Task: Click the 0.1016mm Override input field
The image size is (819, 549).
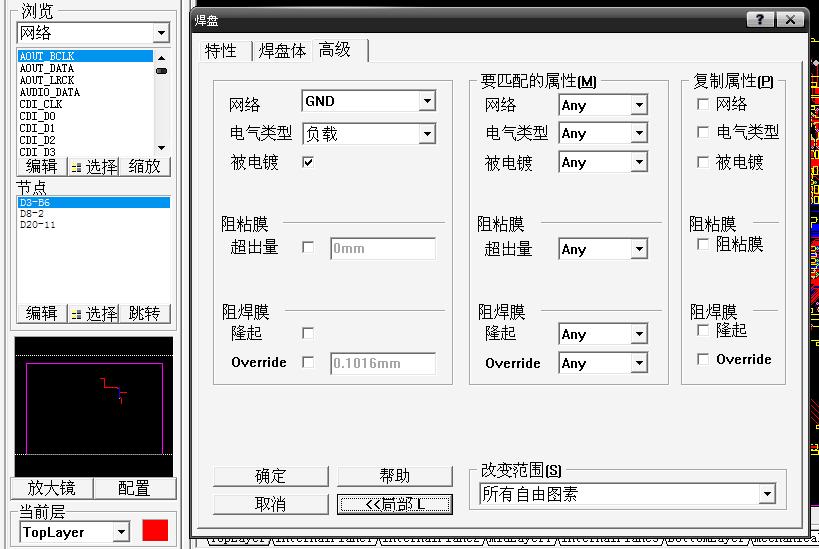Action: click(x=383, y=363)
